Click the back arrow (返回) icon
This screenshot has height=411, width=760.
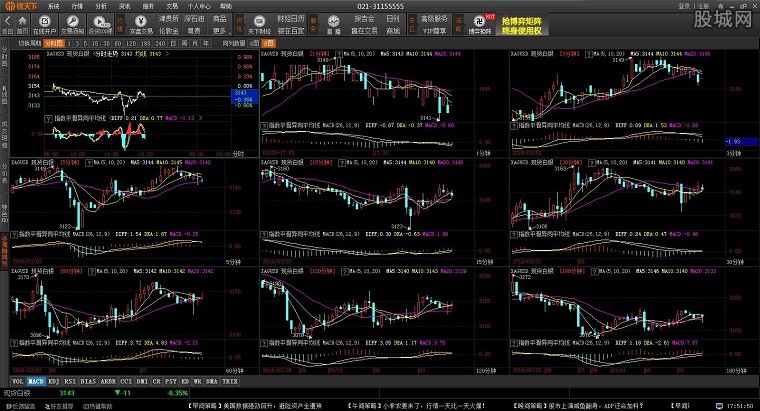click(7, 21)
